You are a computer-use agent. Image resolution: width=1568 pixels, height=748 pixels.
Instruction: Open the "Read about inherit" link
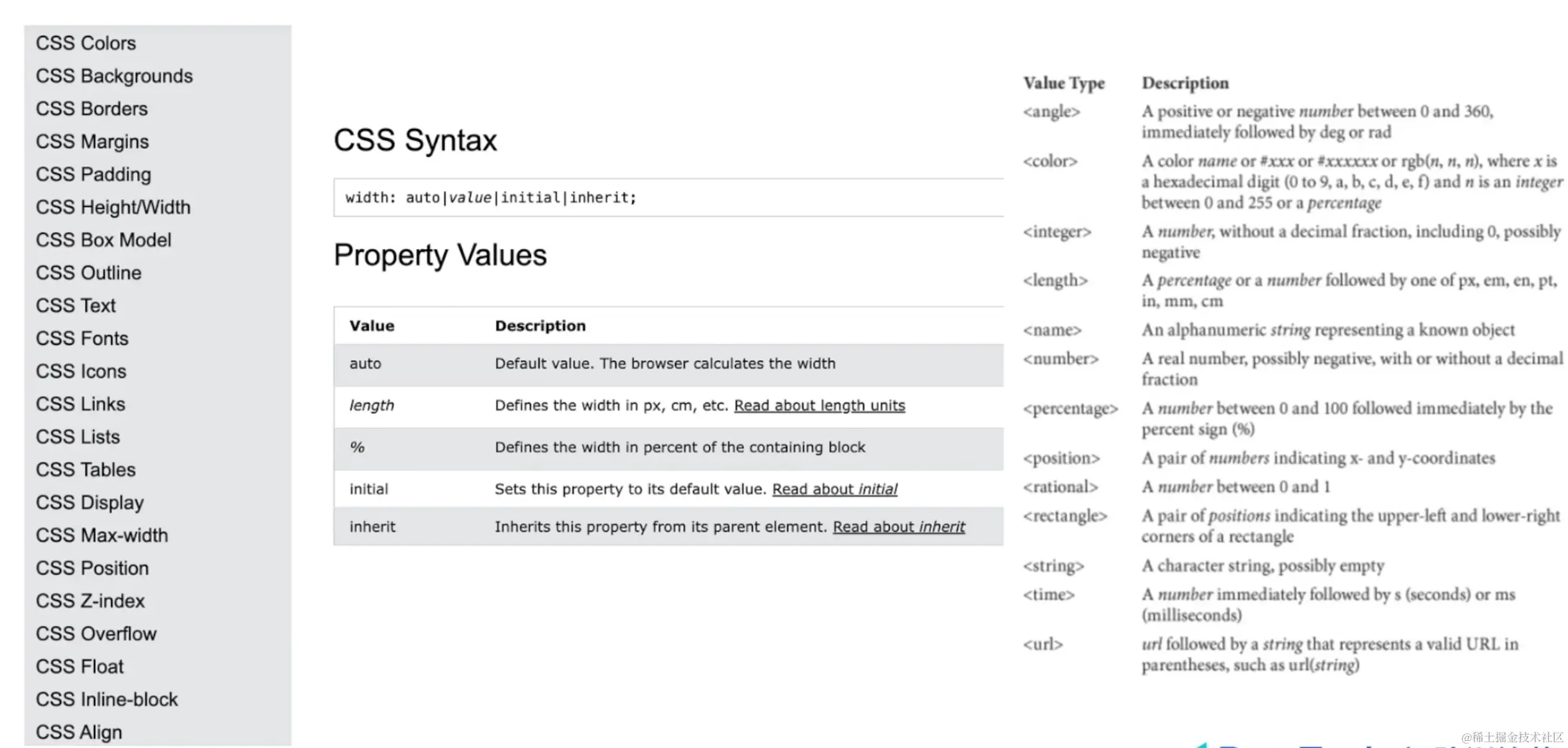click(898, 527)
